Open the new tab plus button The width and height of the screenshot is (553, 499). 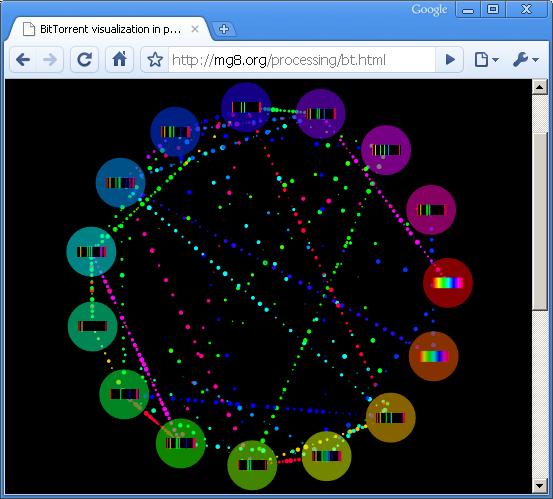point(224,29)
